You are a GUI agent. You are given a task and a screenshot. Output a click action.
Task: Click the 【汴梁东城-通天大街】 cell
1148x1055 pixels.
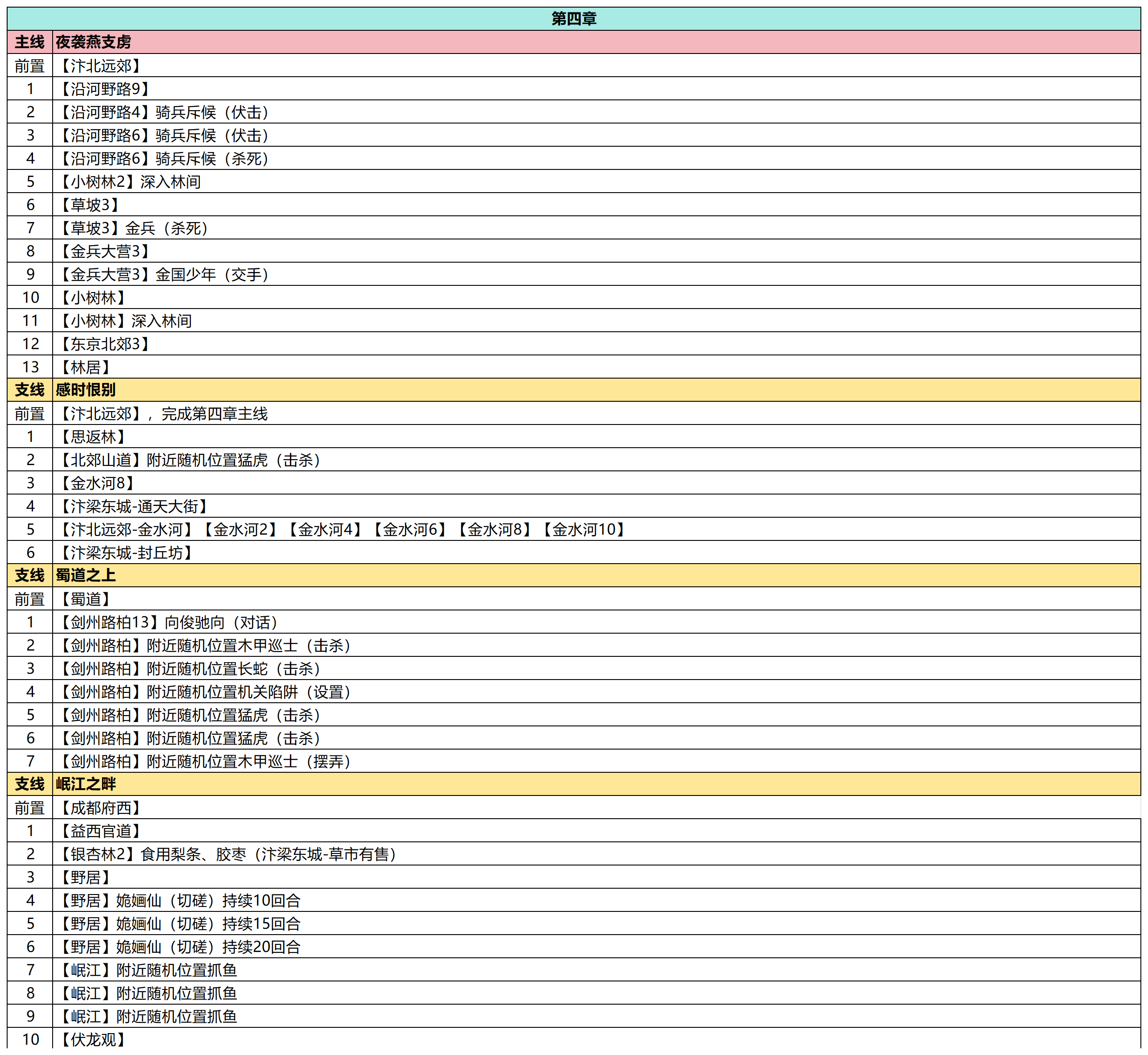134,507
